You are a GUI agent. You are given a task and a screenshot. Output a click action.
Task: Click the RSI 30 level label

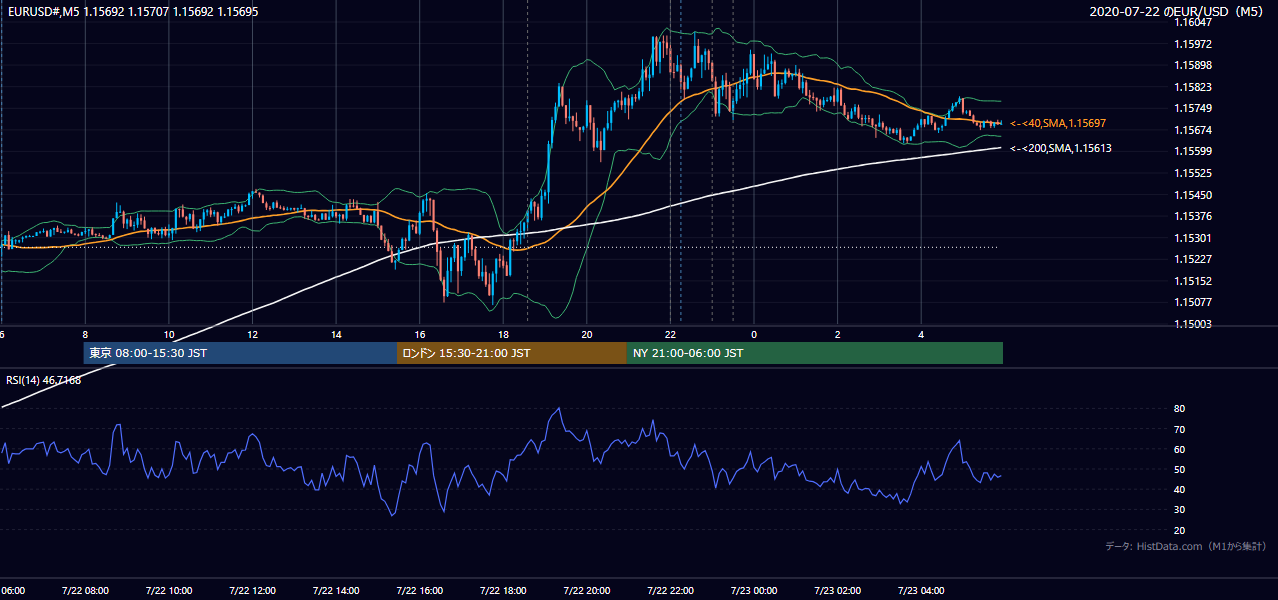(x=1180, y=510)
